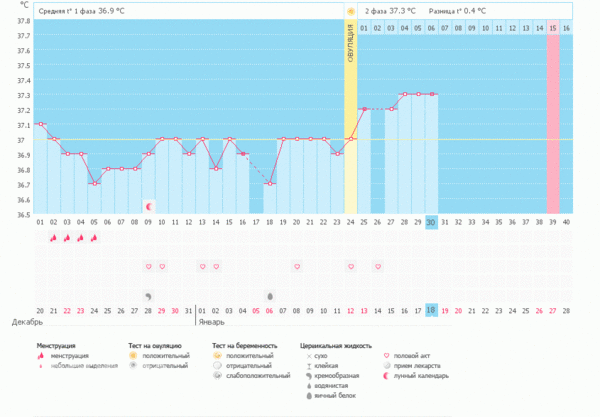Click the sun icon in the phase header
Image resolution: width=600 pixels, height=417 pixels.
[351, 11]
